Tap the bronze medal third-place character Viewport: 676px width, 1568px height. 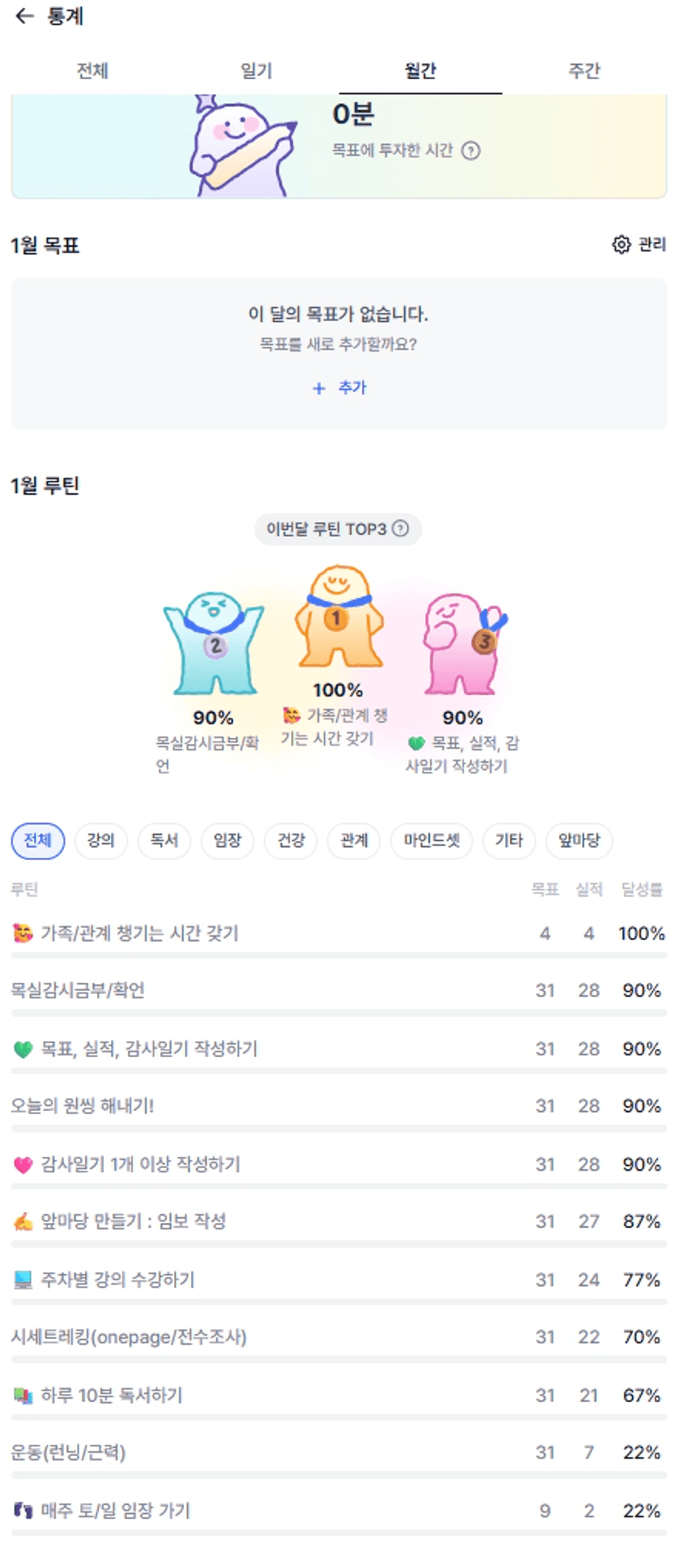[x=462, y=644]
